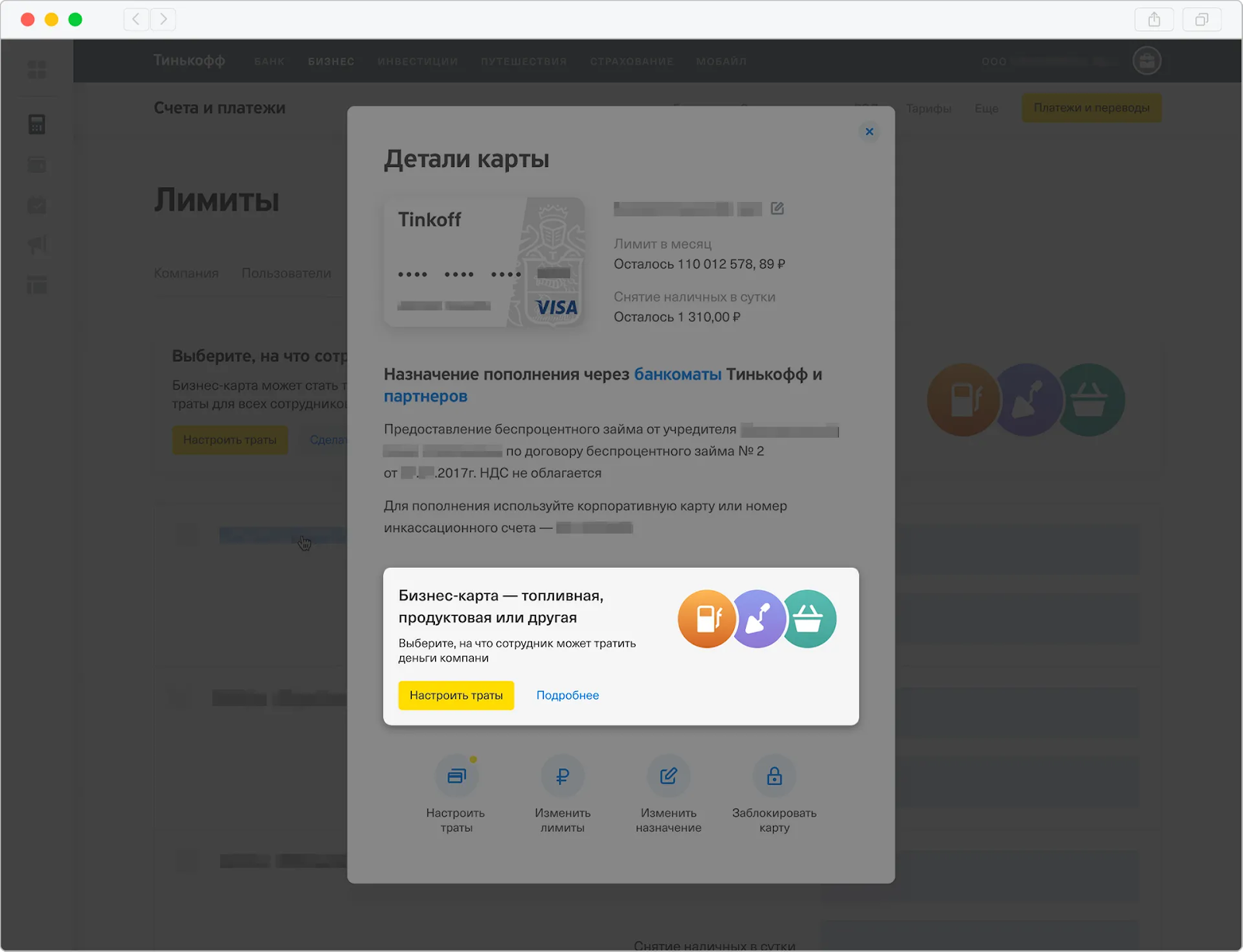1243x952 pixels.
Task: Click the Tinkoff Visa card image
Action: [484, 262]
